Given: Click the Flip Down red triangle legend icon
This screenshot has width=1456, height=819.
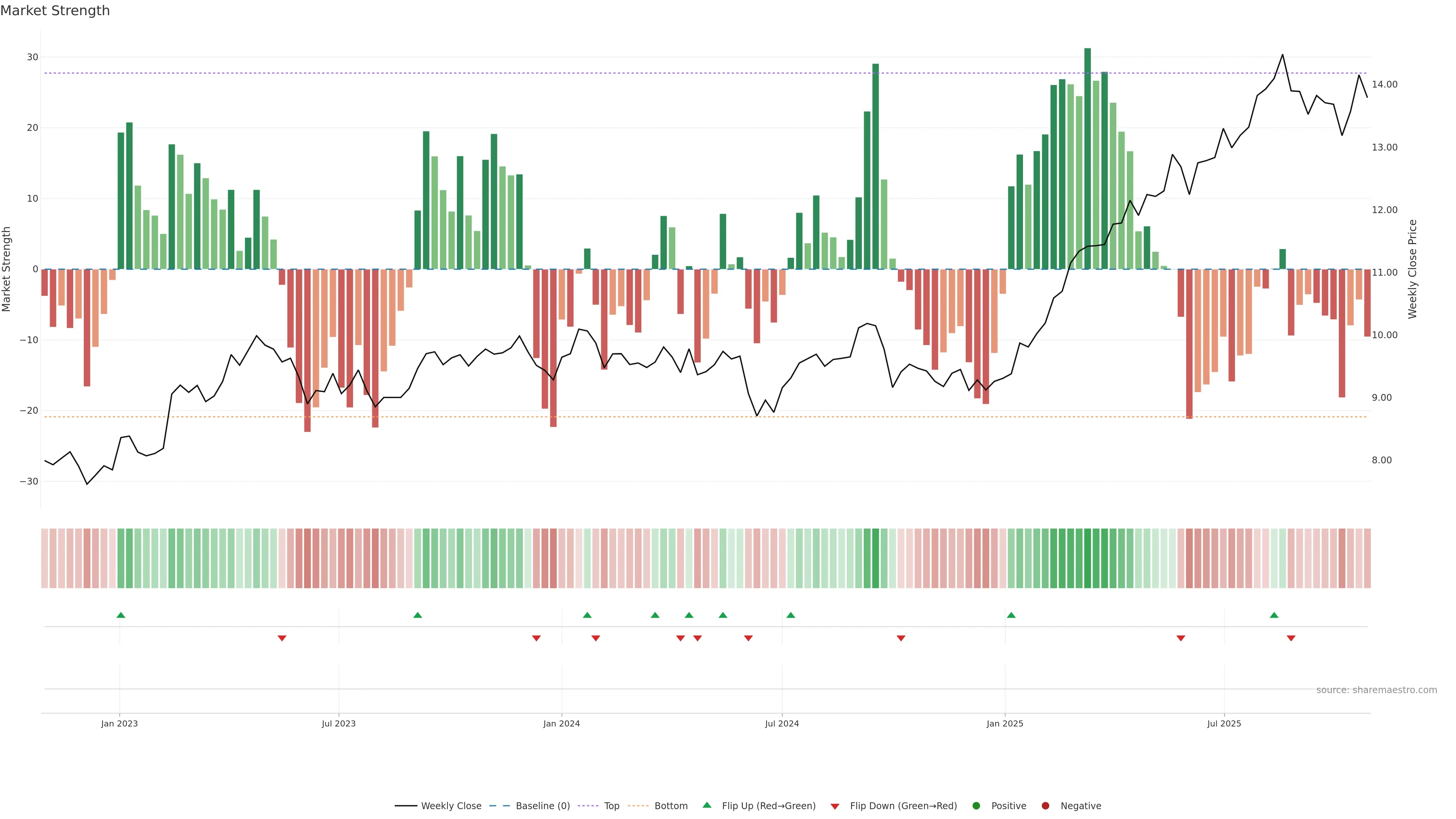Looking at the screenshot, I should [x=835, y=806].
